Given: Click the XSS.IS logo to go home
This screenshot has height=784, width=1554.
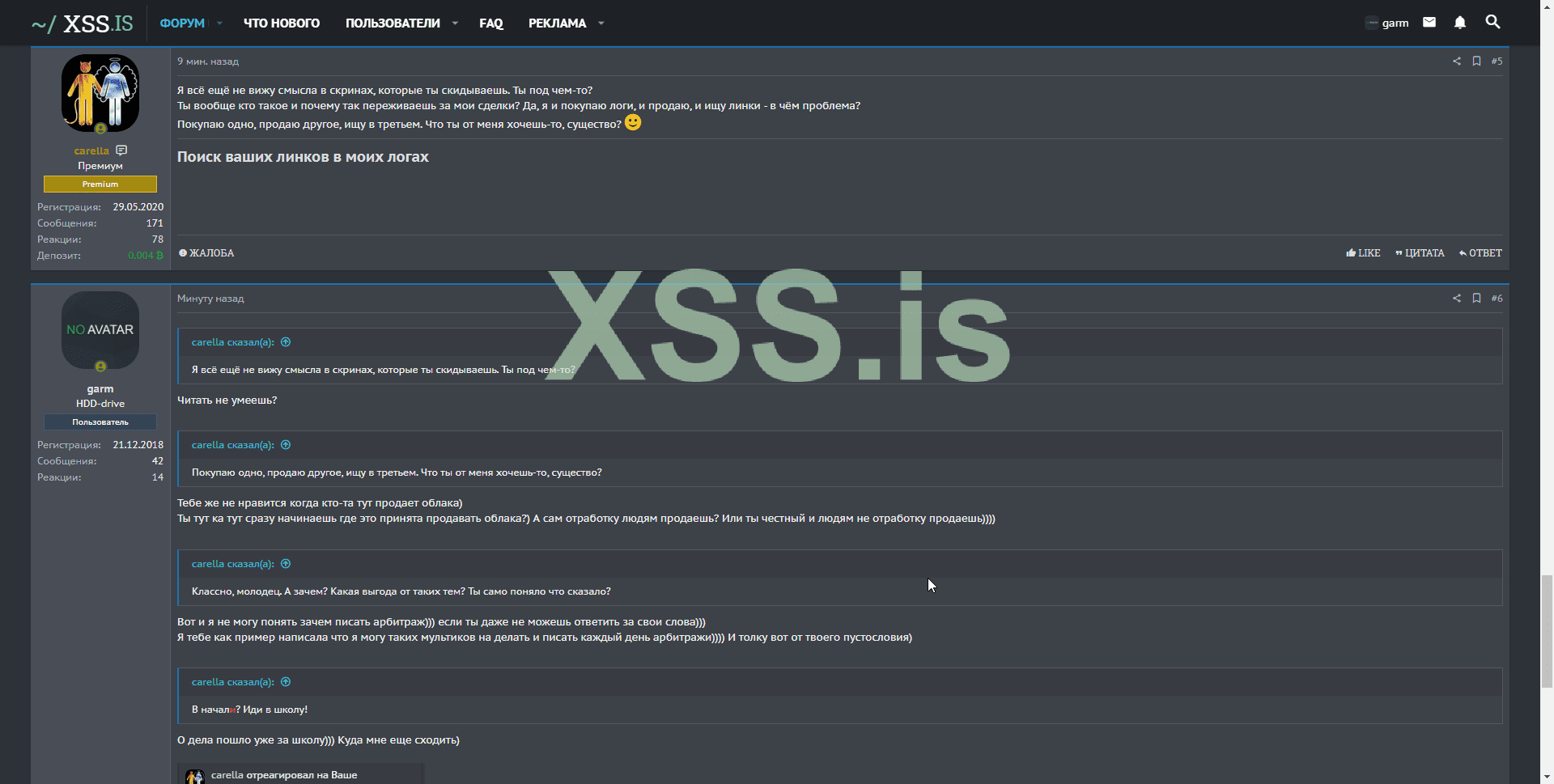Looking at the screenshot, I should 81,23.
